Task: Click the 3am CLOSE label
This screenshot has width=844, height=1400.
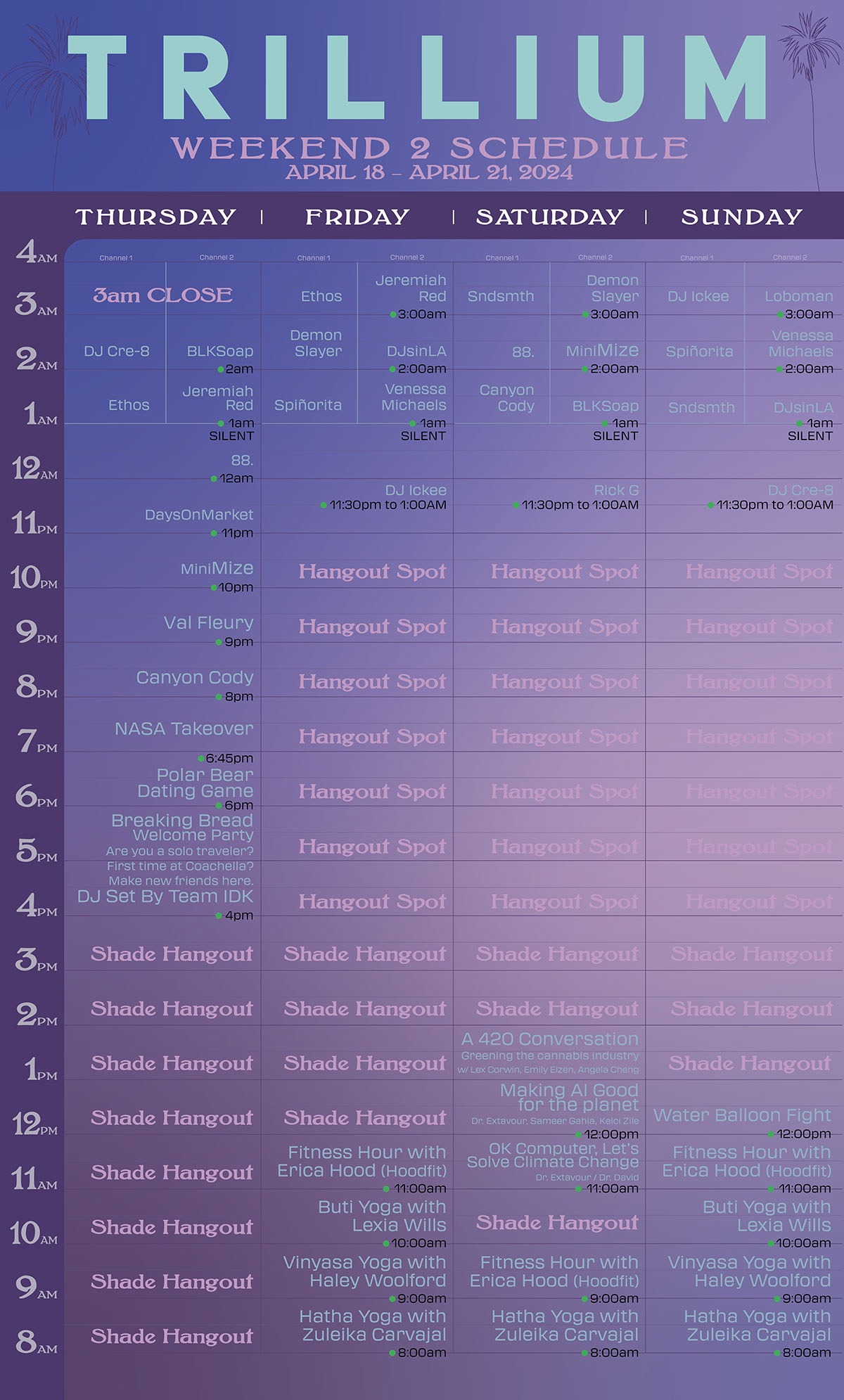Action: pos(162,295)
